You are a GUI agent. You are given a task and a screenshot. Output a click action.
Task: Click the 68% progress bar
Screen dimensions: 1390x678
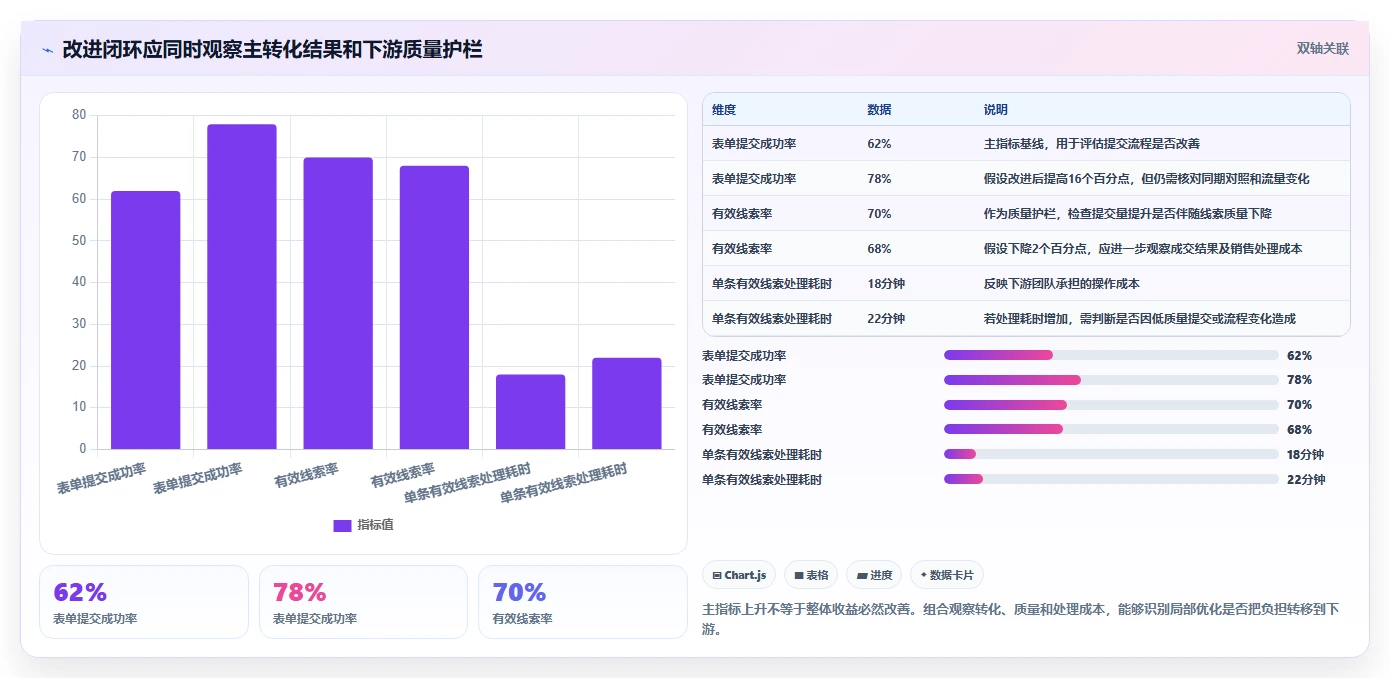[1111, 430]
